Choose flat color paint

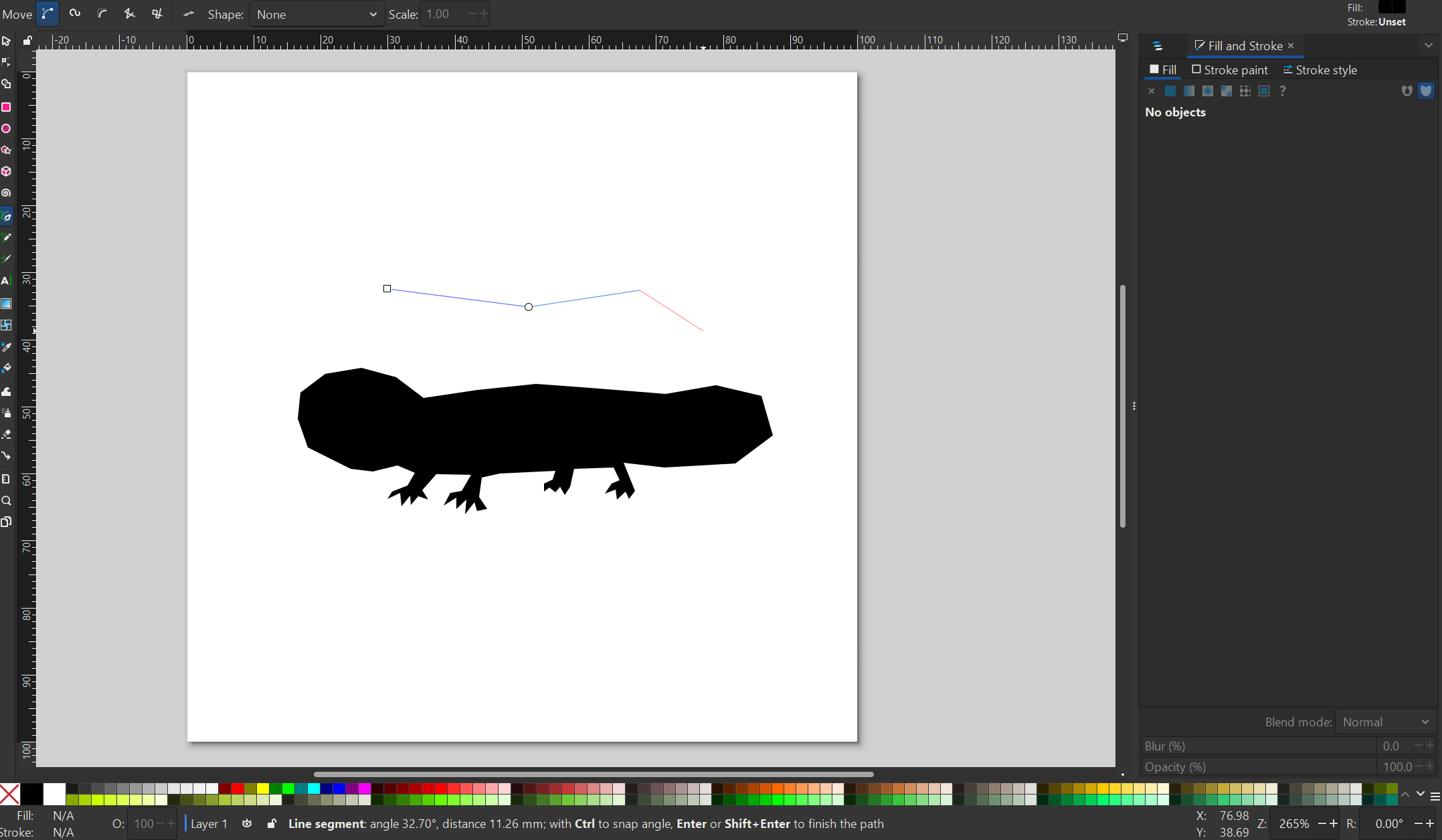[x=1170, y=91]
